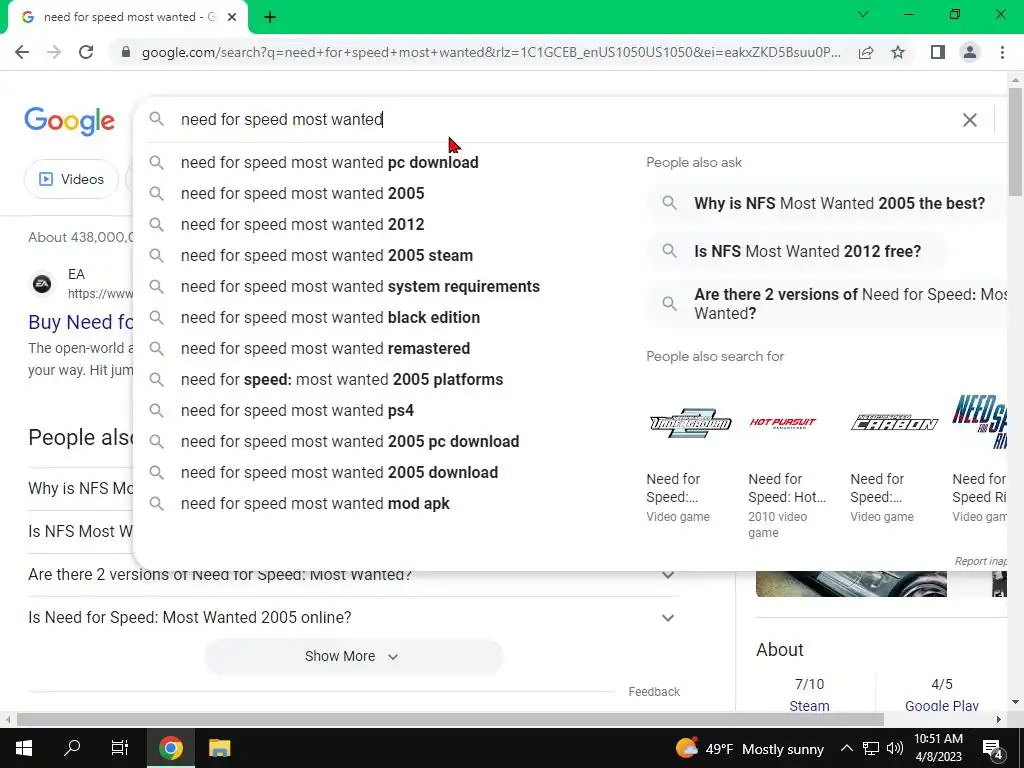Click the share page icon
This screenshot has height=768, width=1024.
866,52
